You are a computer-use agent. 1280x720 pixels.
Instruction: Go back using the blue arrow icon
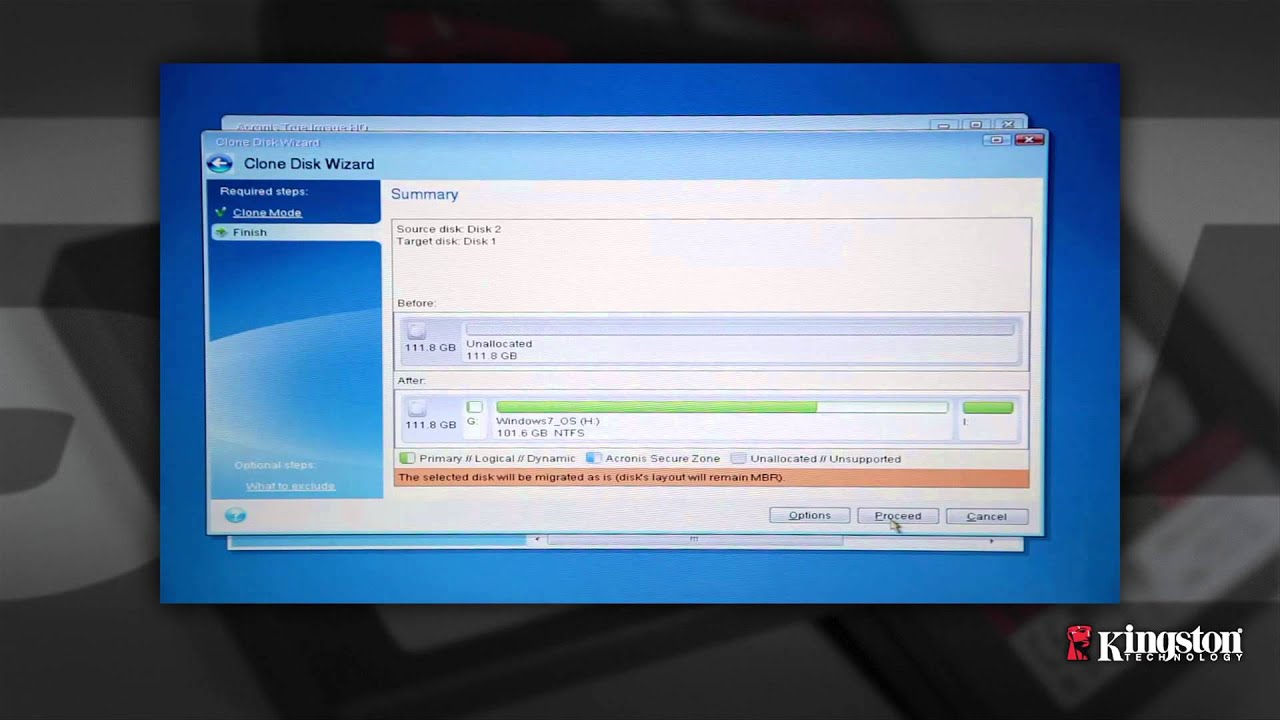[220, 164]
